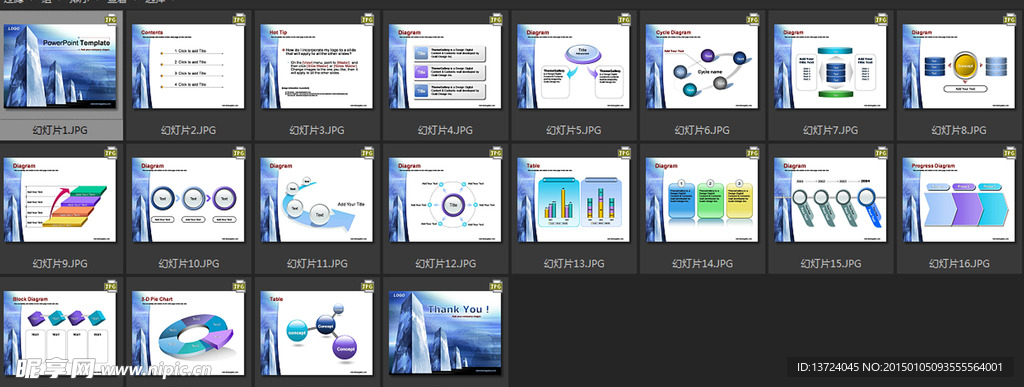Select the Cycle Diagram slide thumbnail
Screen dimensions: 1024x387
click(702, 66)
